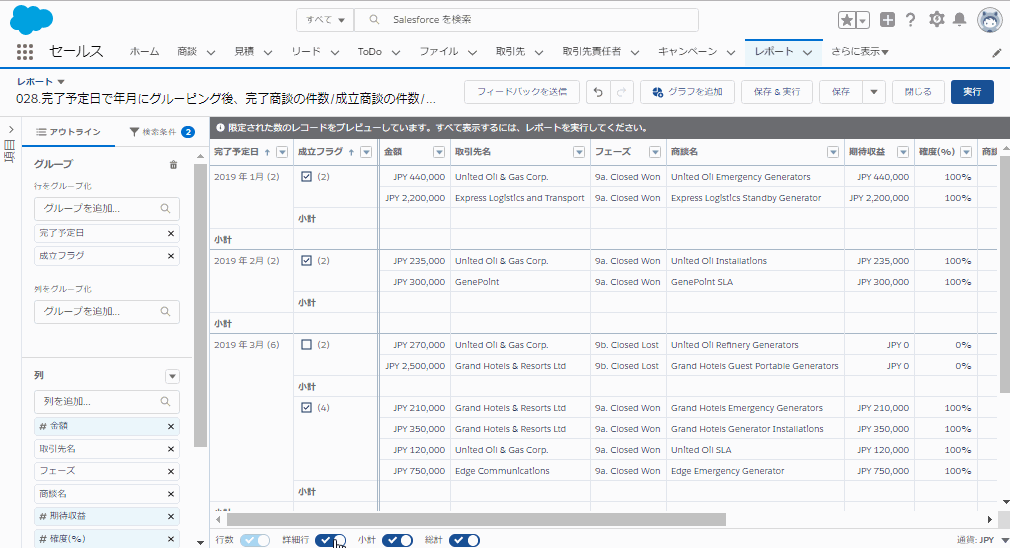
Task: Open the setup gear icon
Action: 937,19
